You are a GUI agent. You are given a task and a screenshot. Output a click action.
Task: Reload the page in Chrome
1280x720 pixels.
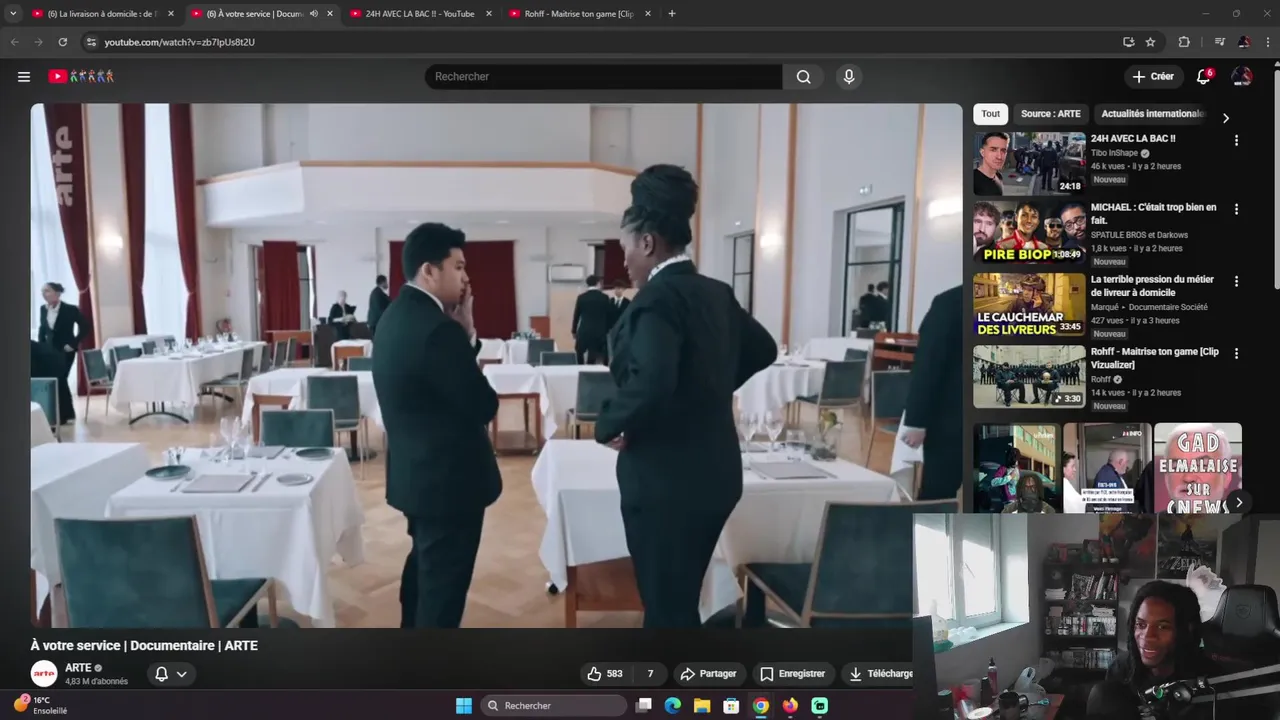point(63,42)
